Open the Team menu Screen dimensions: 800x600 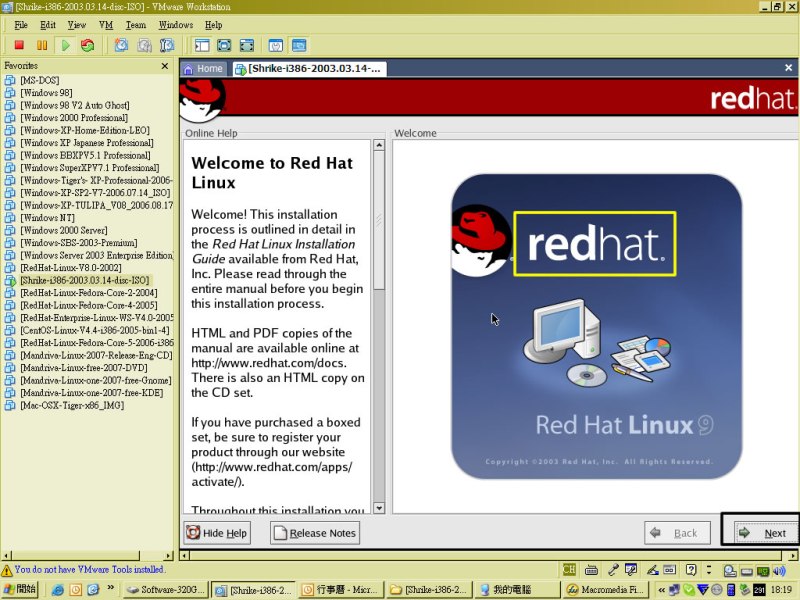point(136,25)
